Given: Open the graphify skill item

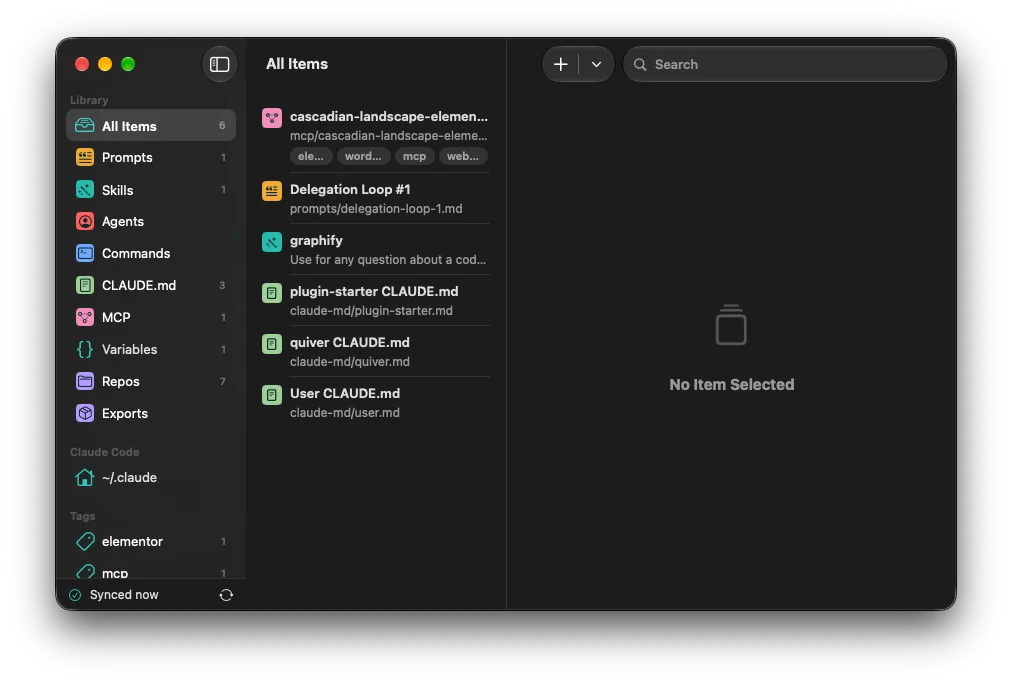Looking at the screenshot, I should click(375, 250).
